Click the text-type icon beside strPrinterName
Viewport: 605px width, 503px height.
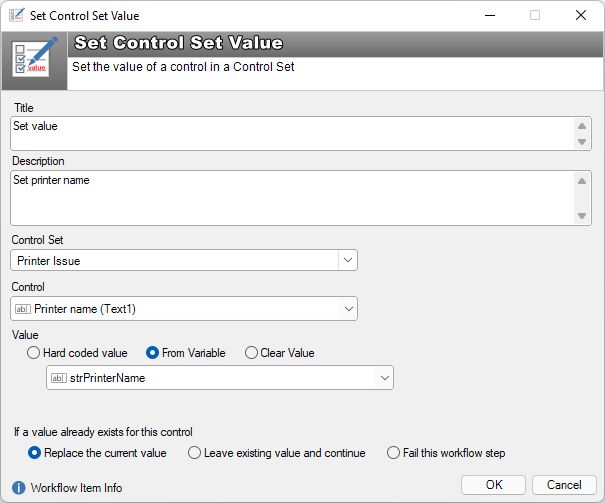pos(59,378)
